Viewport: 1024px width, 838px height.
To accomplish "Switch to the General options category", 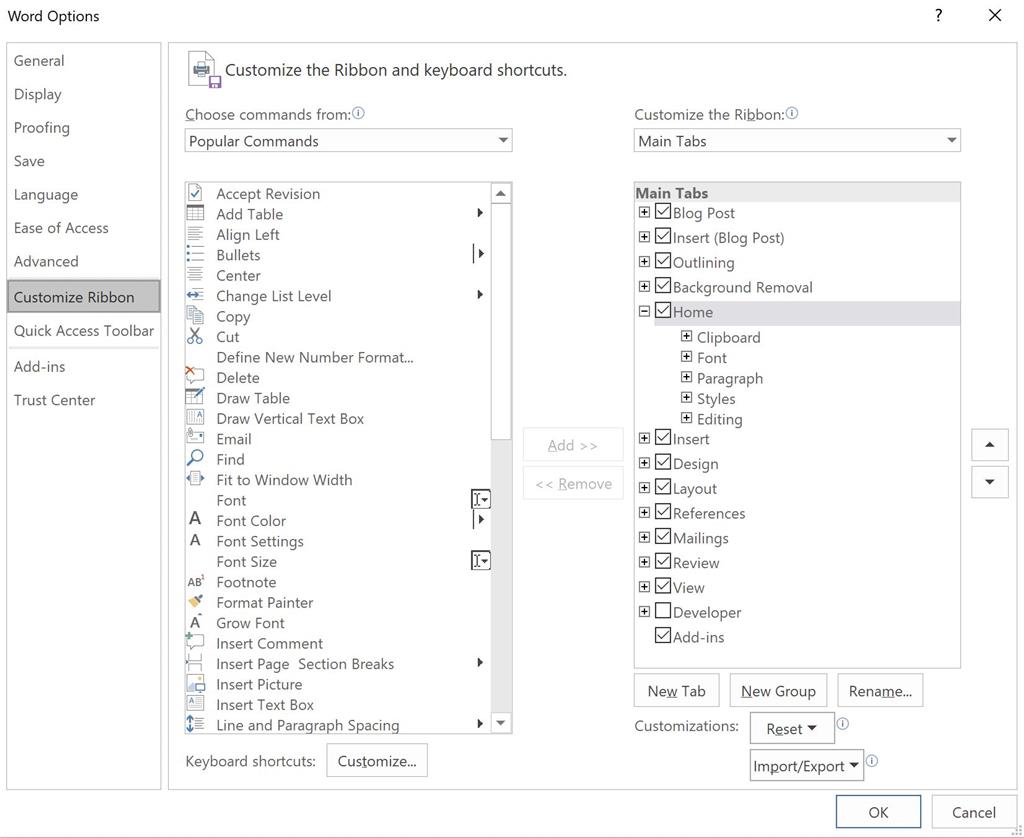I will point(84,61).
